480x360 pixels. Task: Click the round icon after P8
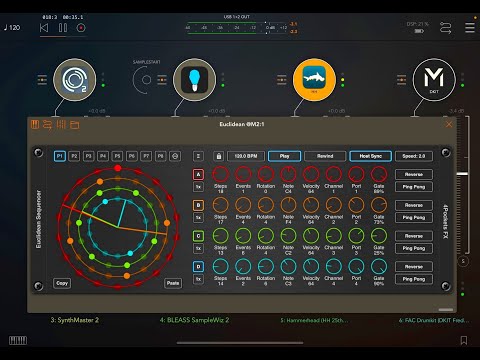175,156
